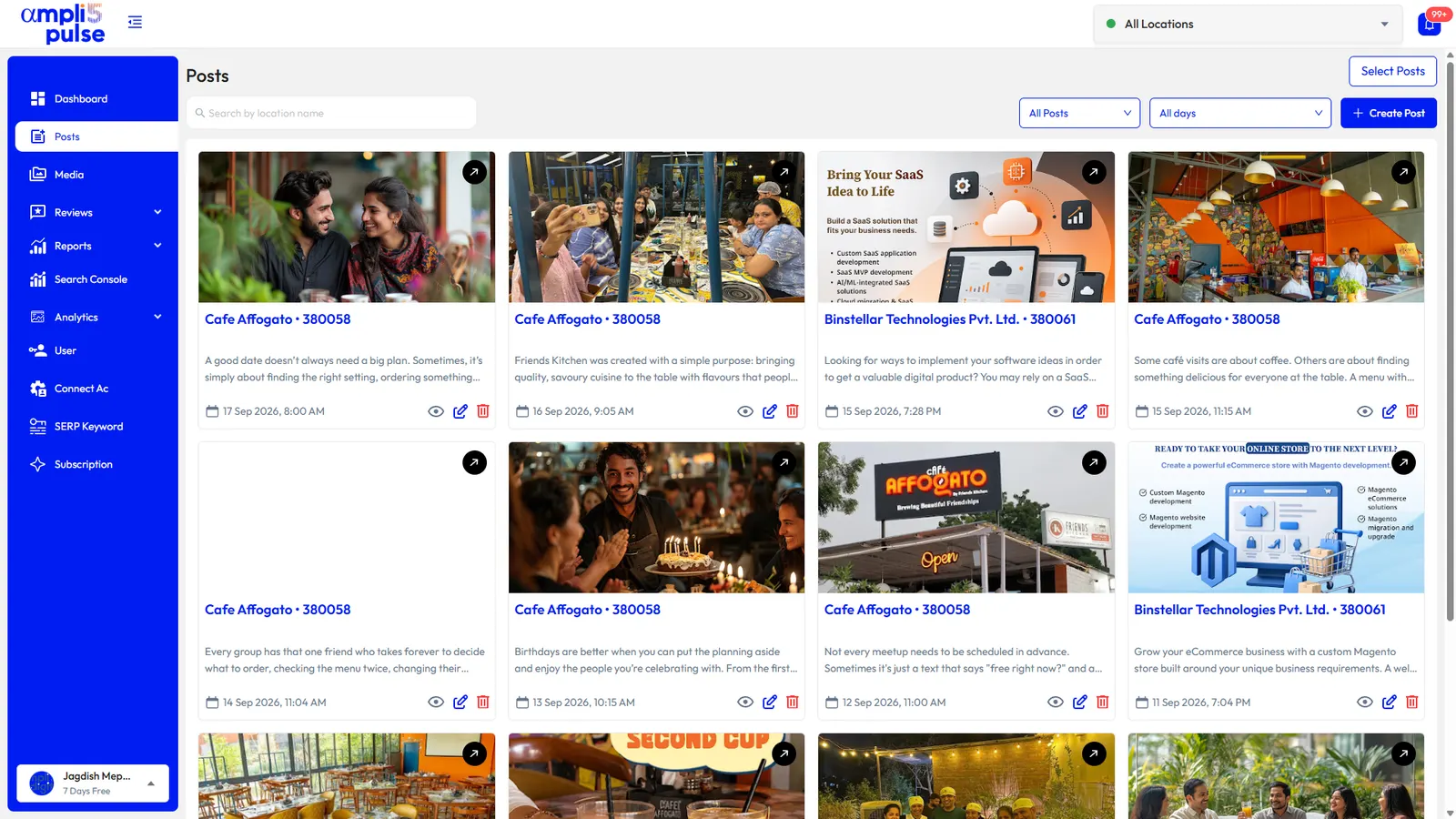View the 15 Sep 2026 7:28 PM post via eye icon

point(1056,411)
